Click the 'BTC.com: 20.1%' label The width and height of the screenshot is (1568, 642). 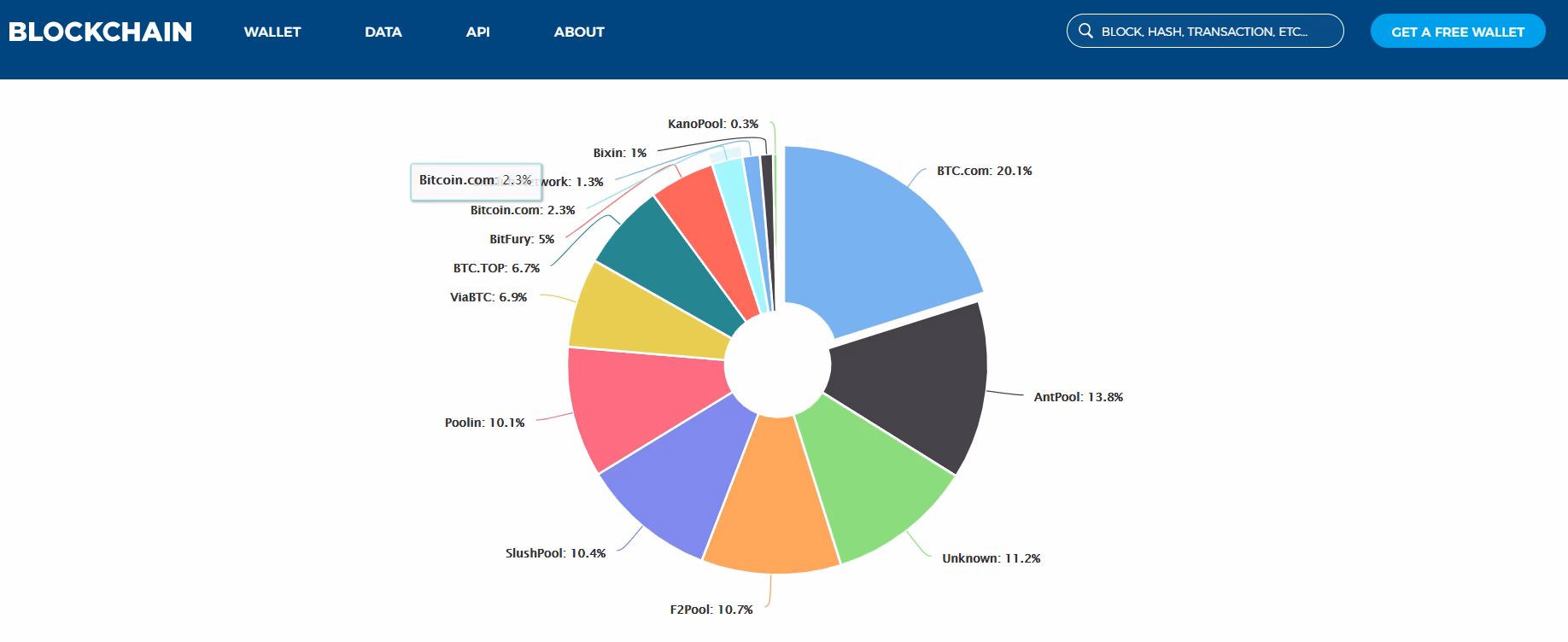[984, 171]
